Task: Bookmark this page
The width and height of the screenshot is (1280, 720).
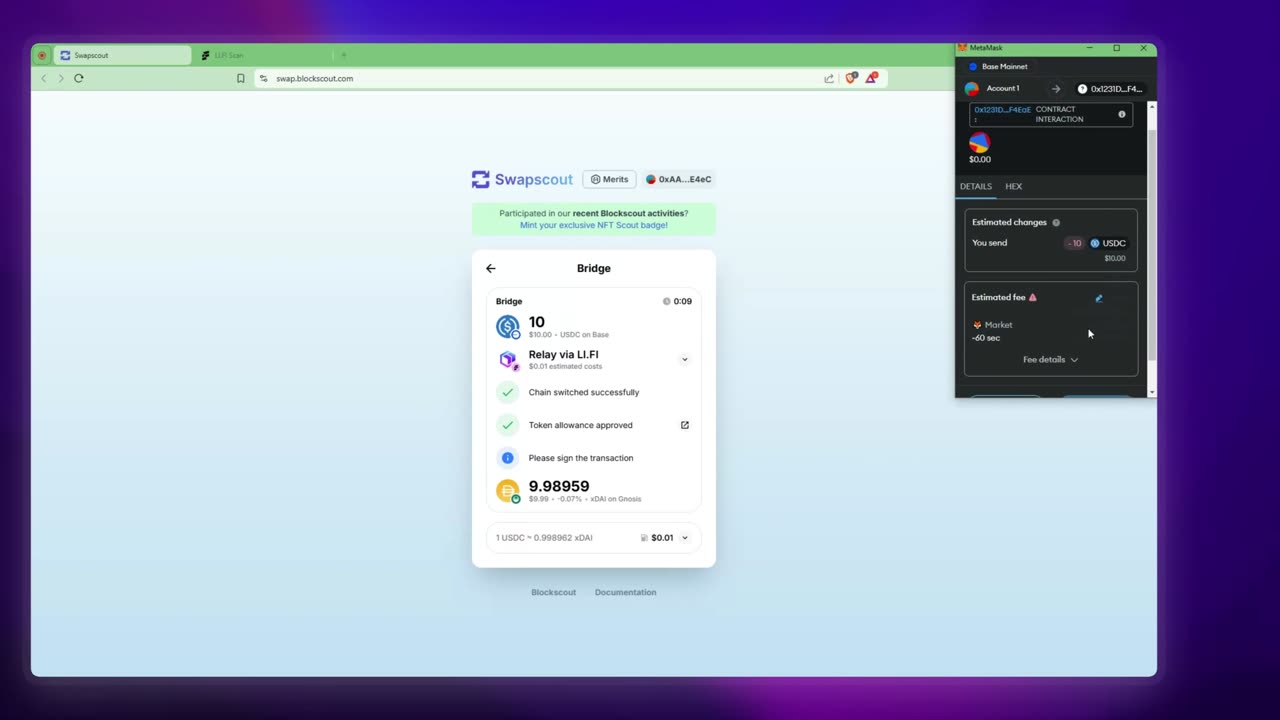Action: click(240, 78)
